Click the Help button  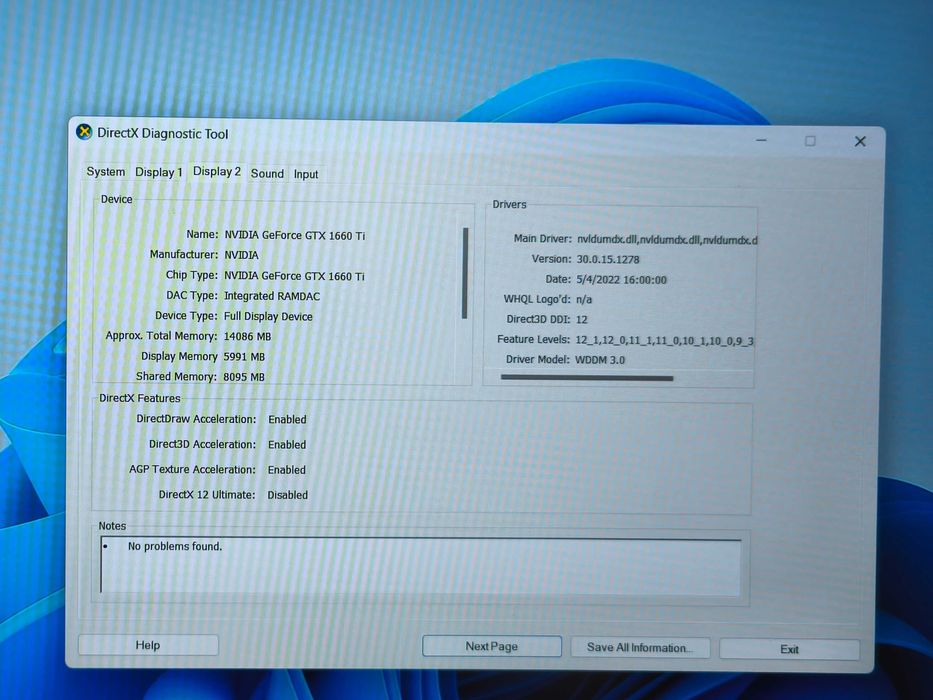coord(148,645)
